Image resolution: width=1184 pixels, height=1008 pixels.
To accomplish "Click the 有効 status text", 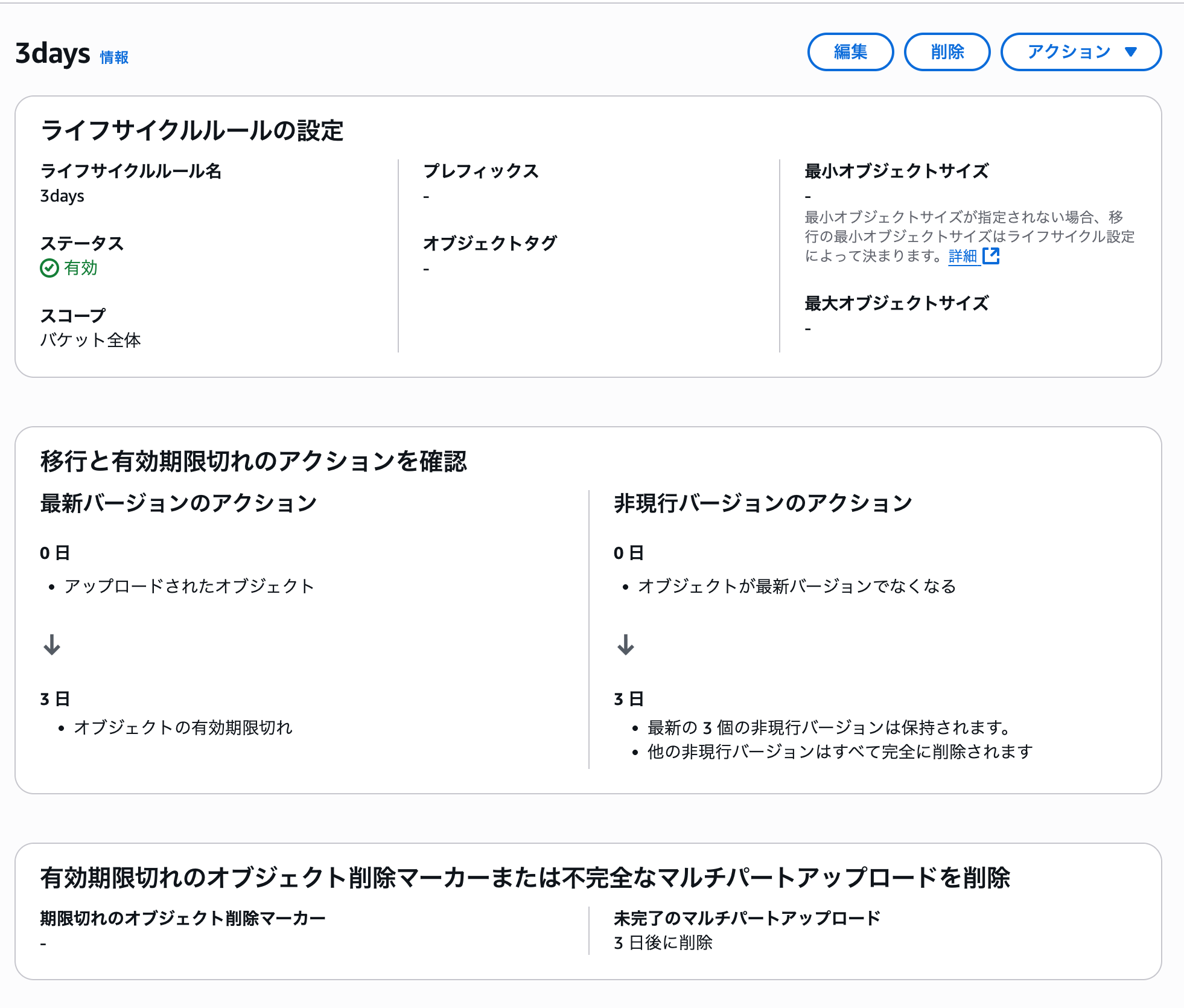I will coord(81,268).
